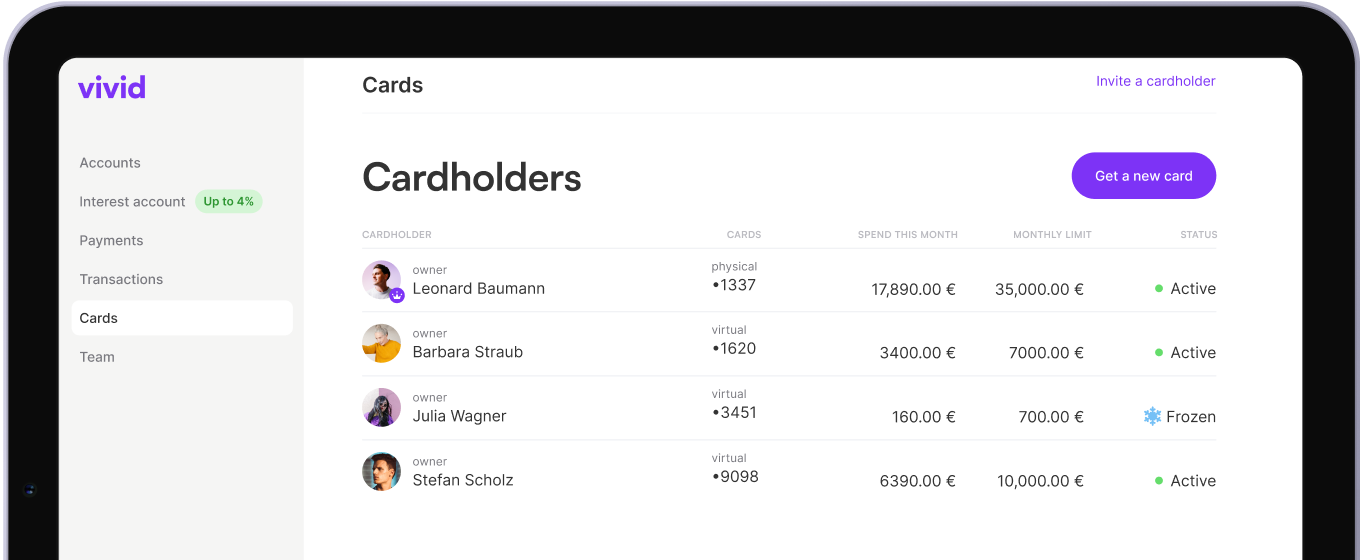Select the Cards sidebar item
The image size is (1360, 560).
coord(99,318)
